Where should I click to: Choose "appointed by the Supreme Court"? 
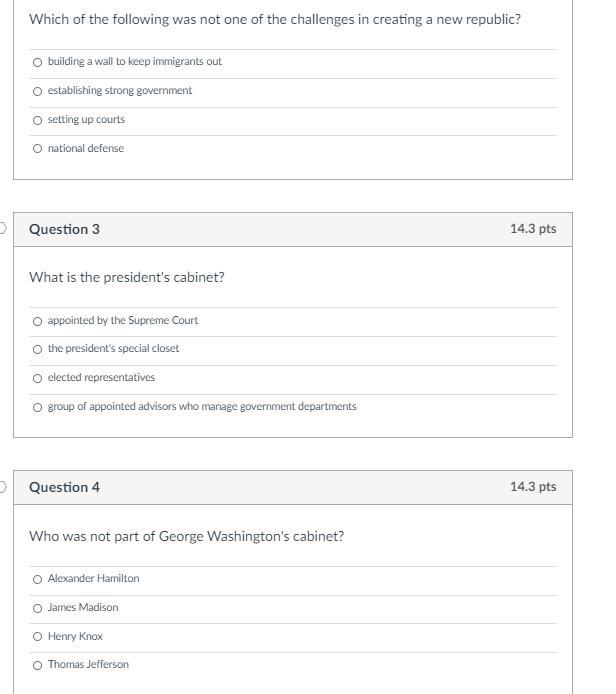[38, 321]
